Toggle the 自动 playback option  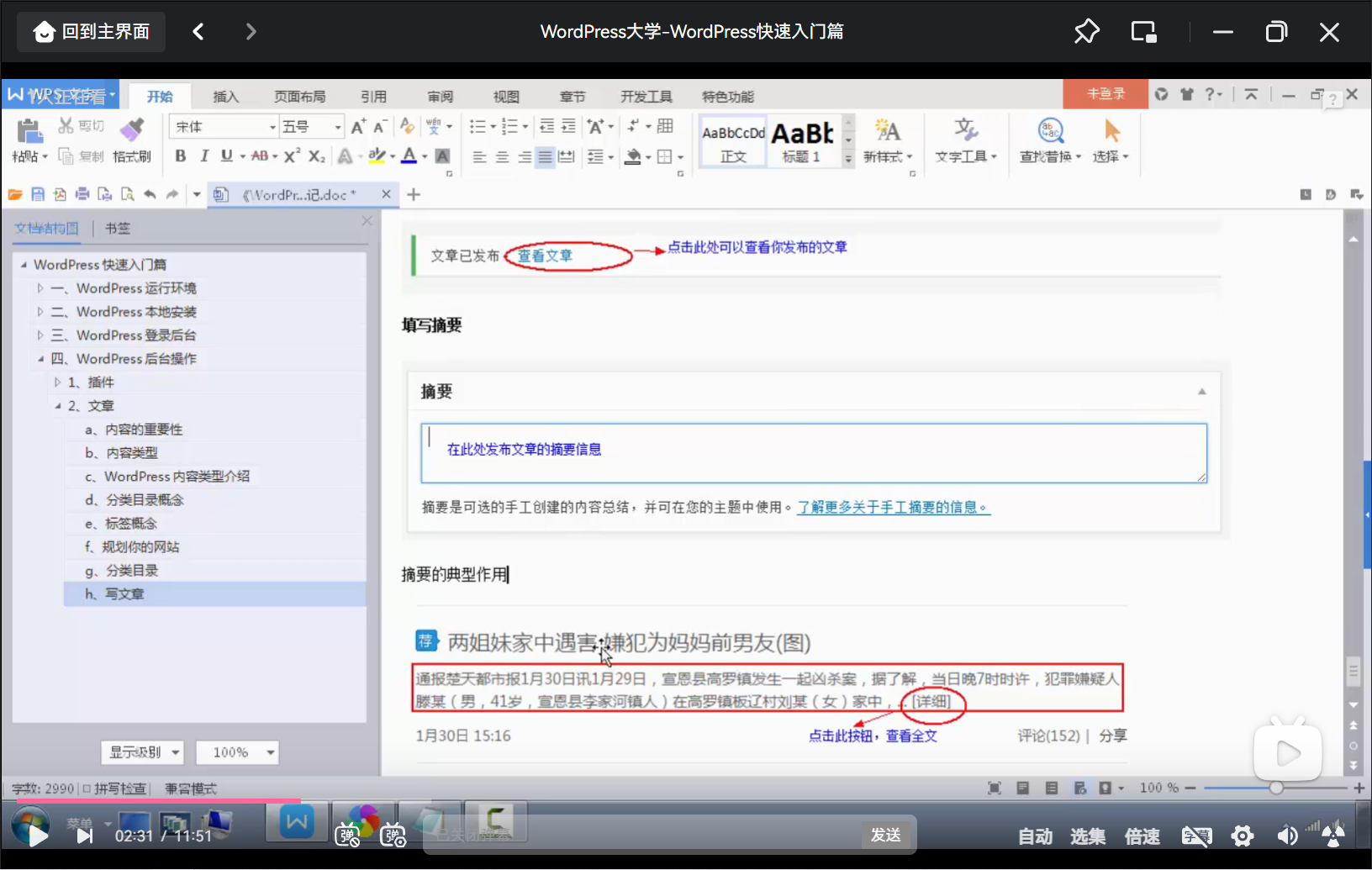(x=1035, y=836)
